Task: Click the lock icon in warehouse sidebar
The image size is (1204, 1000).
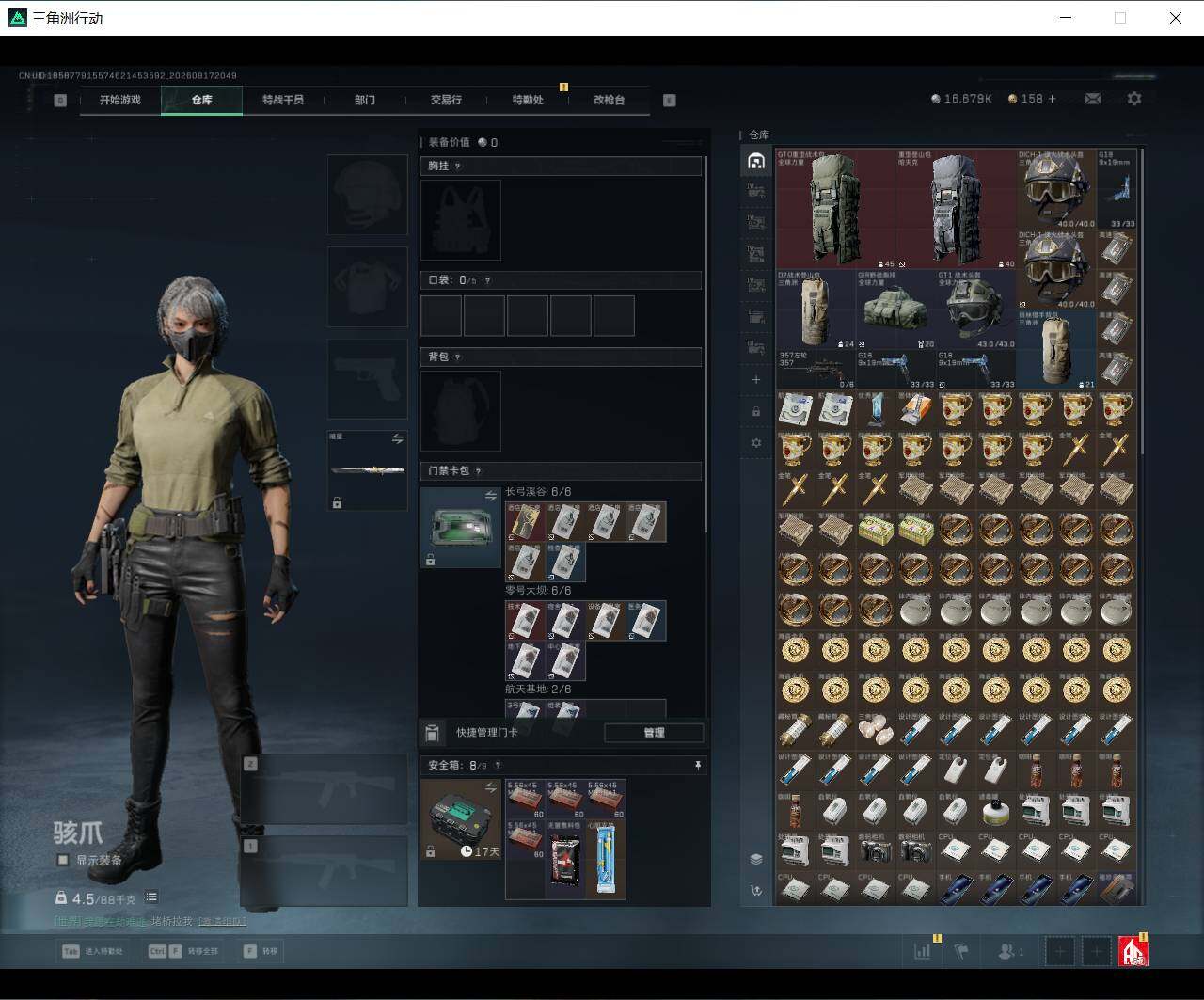Action: coord(756,411)
